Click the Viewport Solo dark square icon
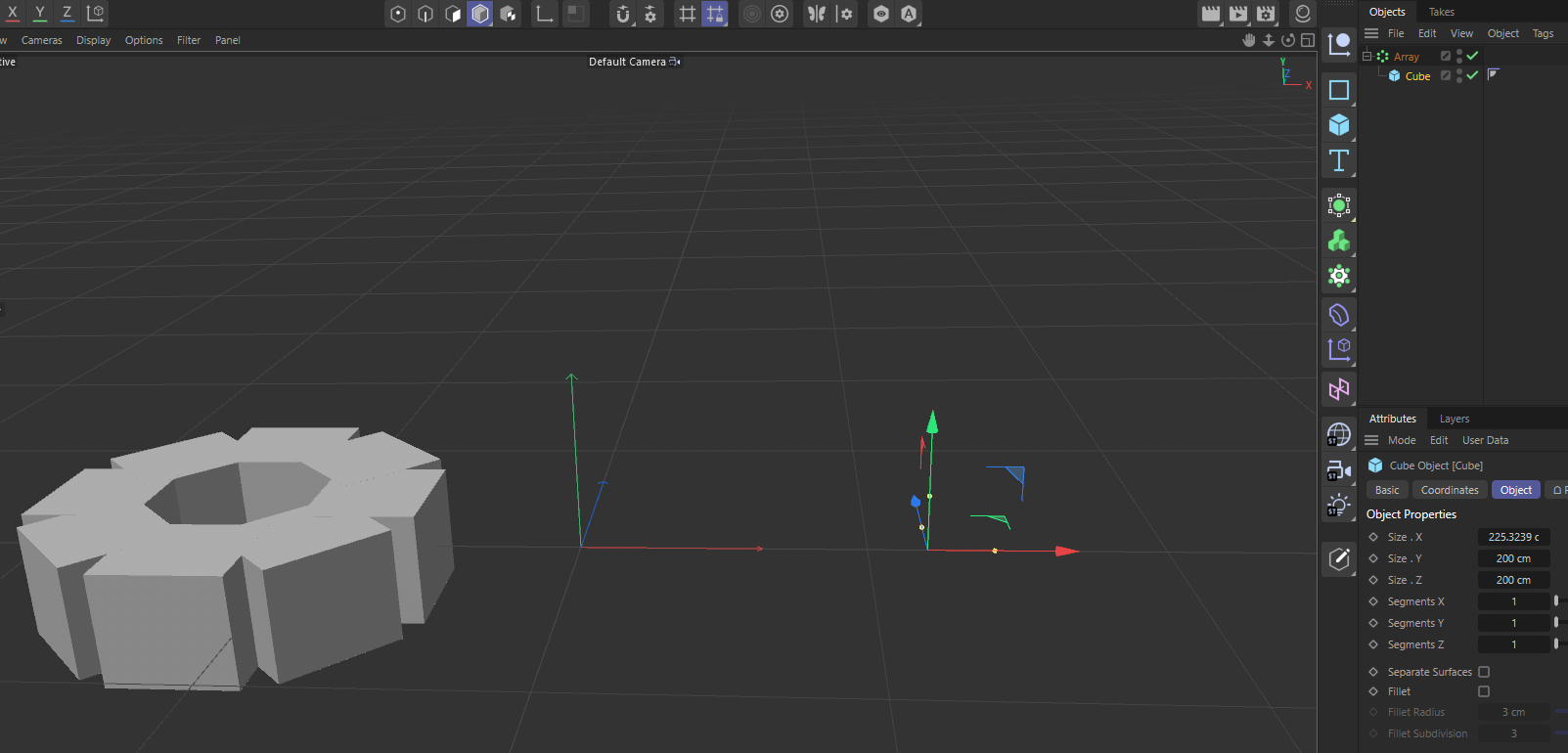Screen dimensions: 1568x753 click(x=576, y=14)
